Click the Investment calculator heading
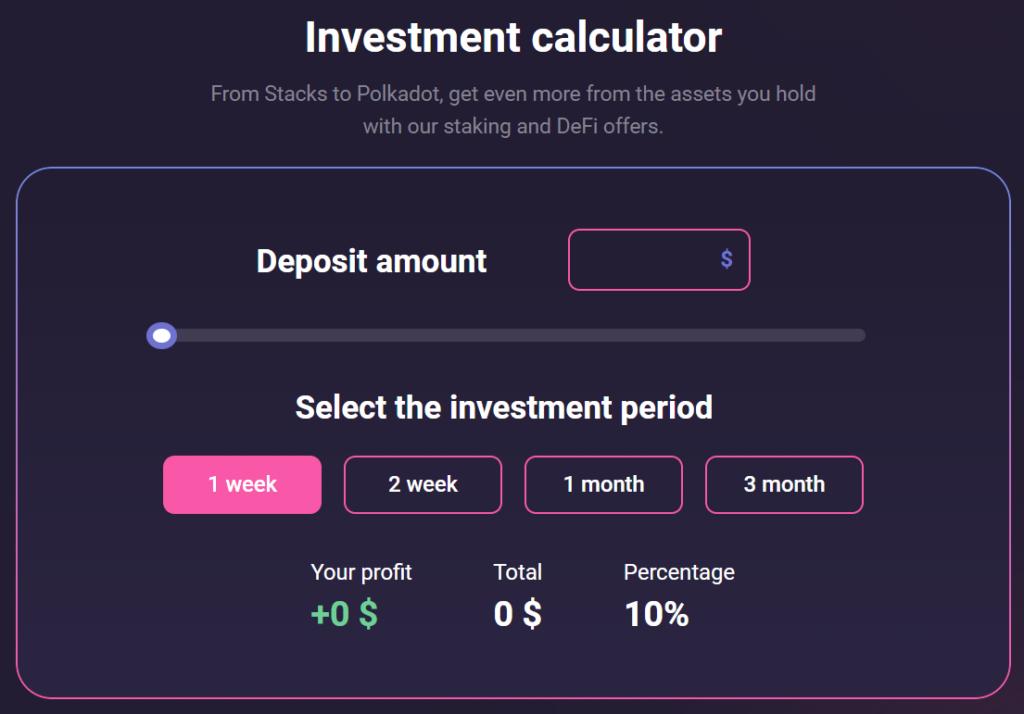This screenshot has height=714, width=1024. [513, 38]
